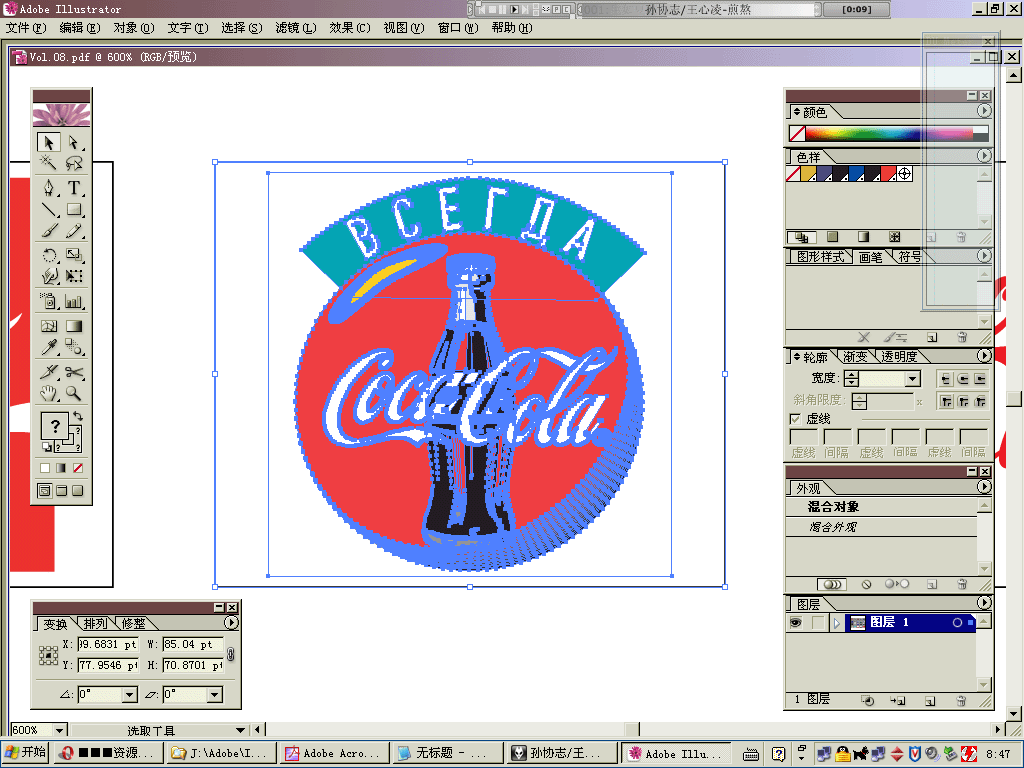Activate the Hand tool
Viewport: 1024px width, 768px height.
coord(49,393)
